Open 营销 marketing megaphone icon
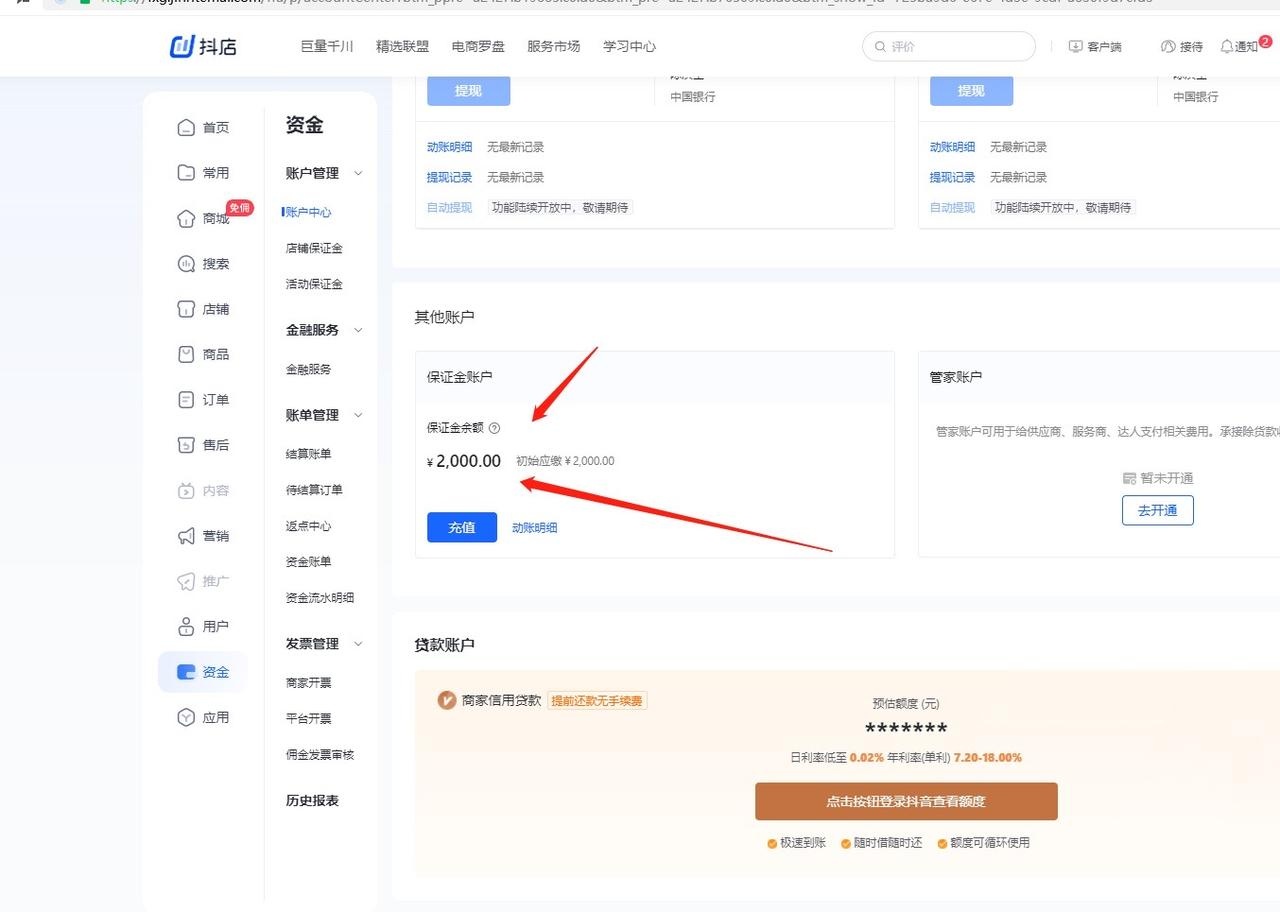The image size is (1280, 912). coord(186,536)
